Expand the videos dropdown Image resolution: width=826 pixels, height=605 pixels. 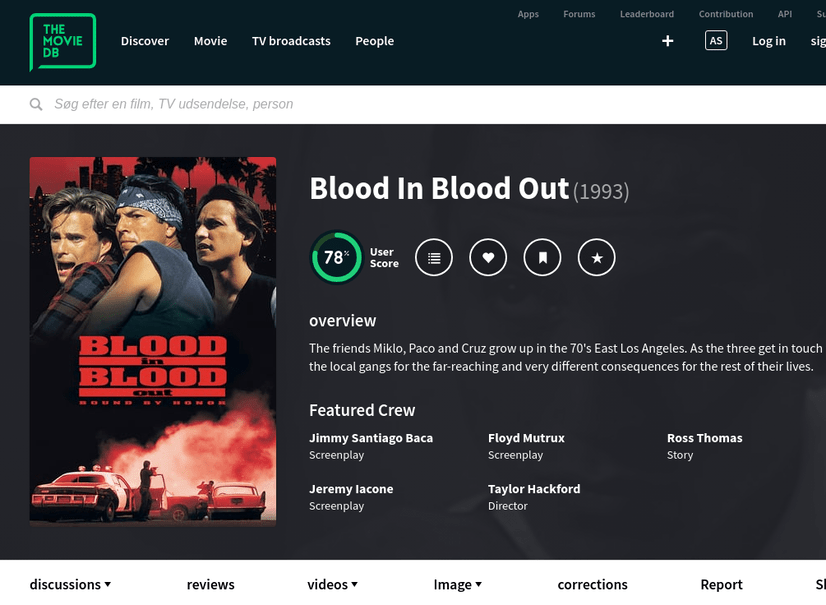tap(332, 584)
